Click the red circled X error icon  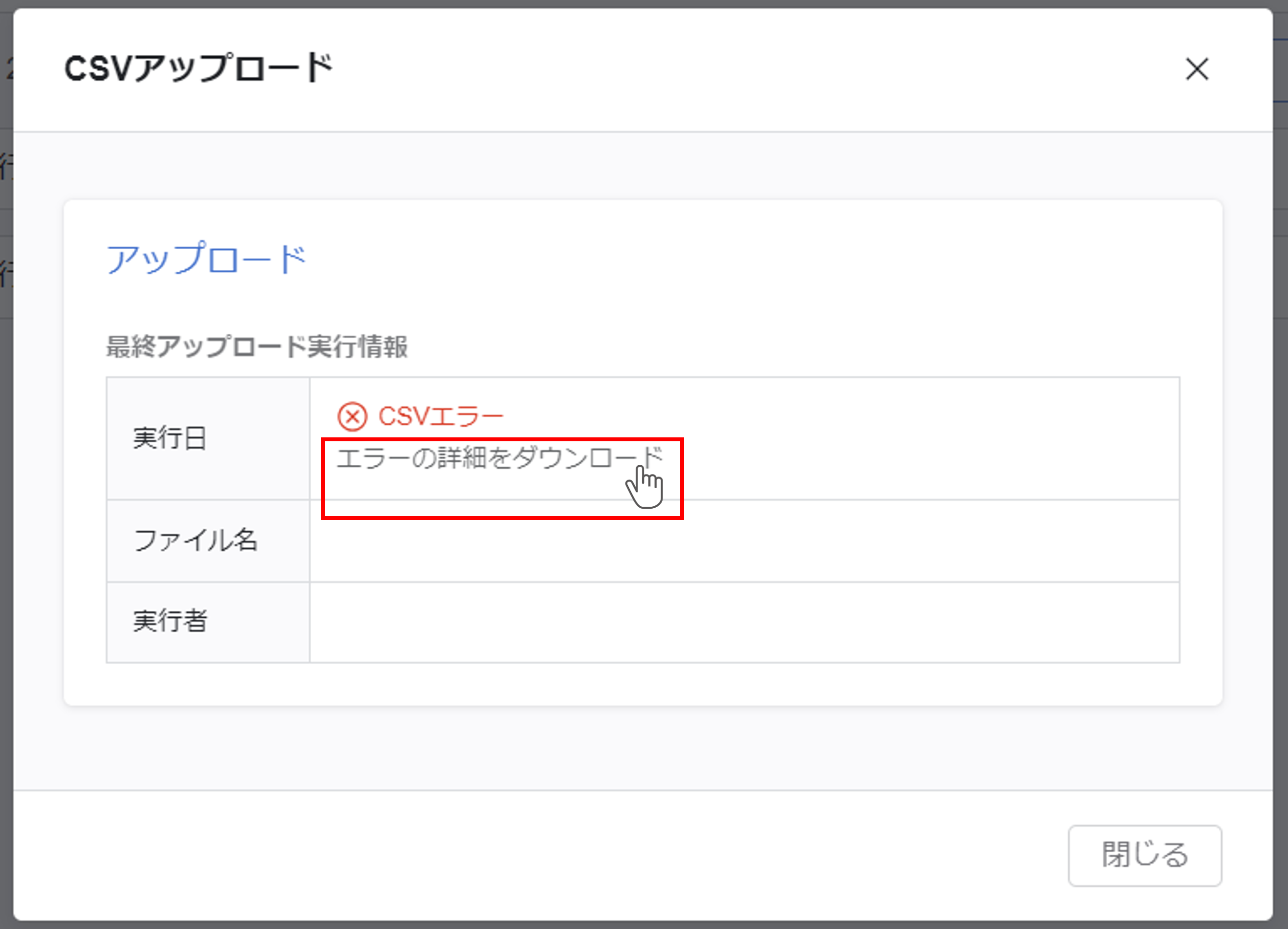coord(352,417)
